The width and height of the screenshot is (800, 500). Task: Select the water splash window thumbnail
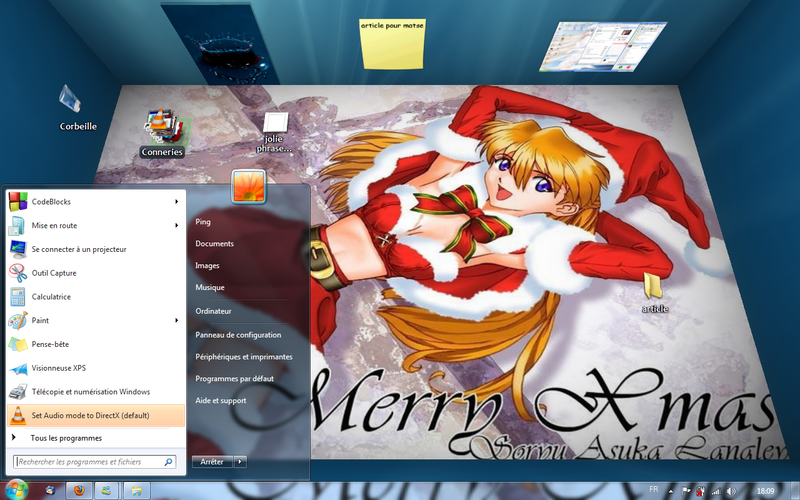click(221, 43)
